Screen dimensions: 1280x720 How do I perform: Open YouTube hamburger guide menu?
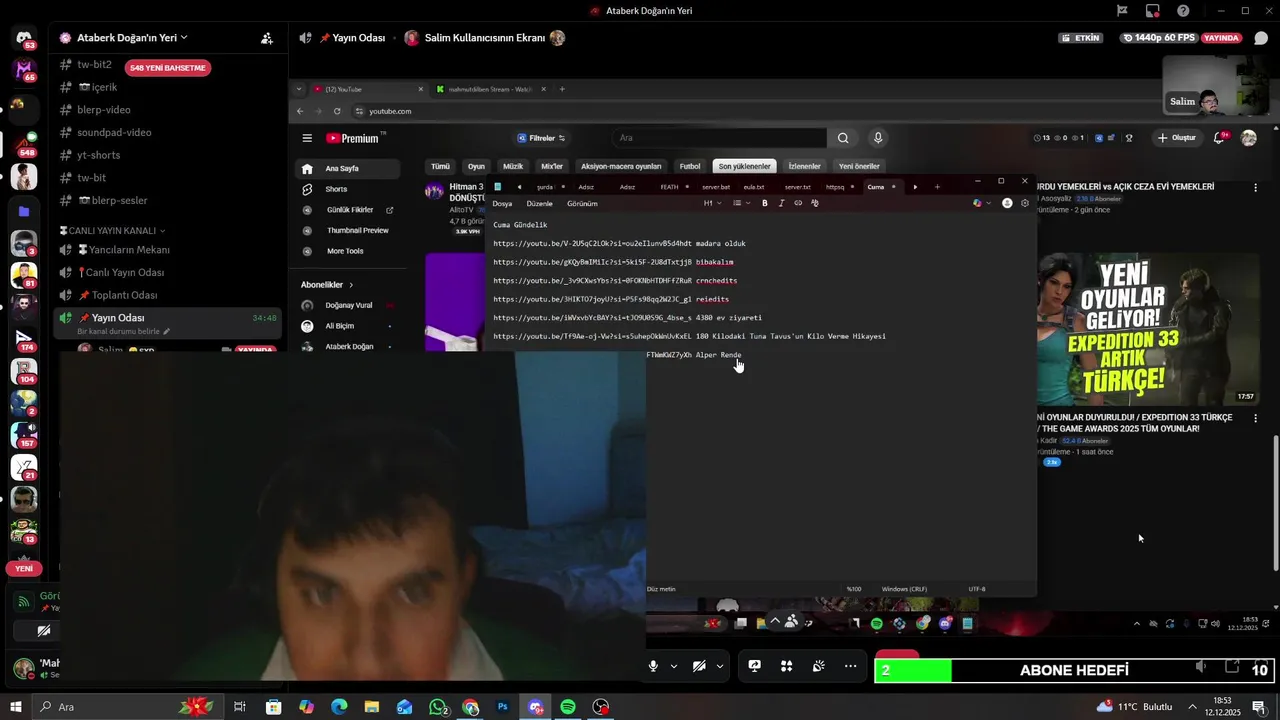(307, 138)
